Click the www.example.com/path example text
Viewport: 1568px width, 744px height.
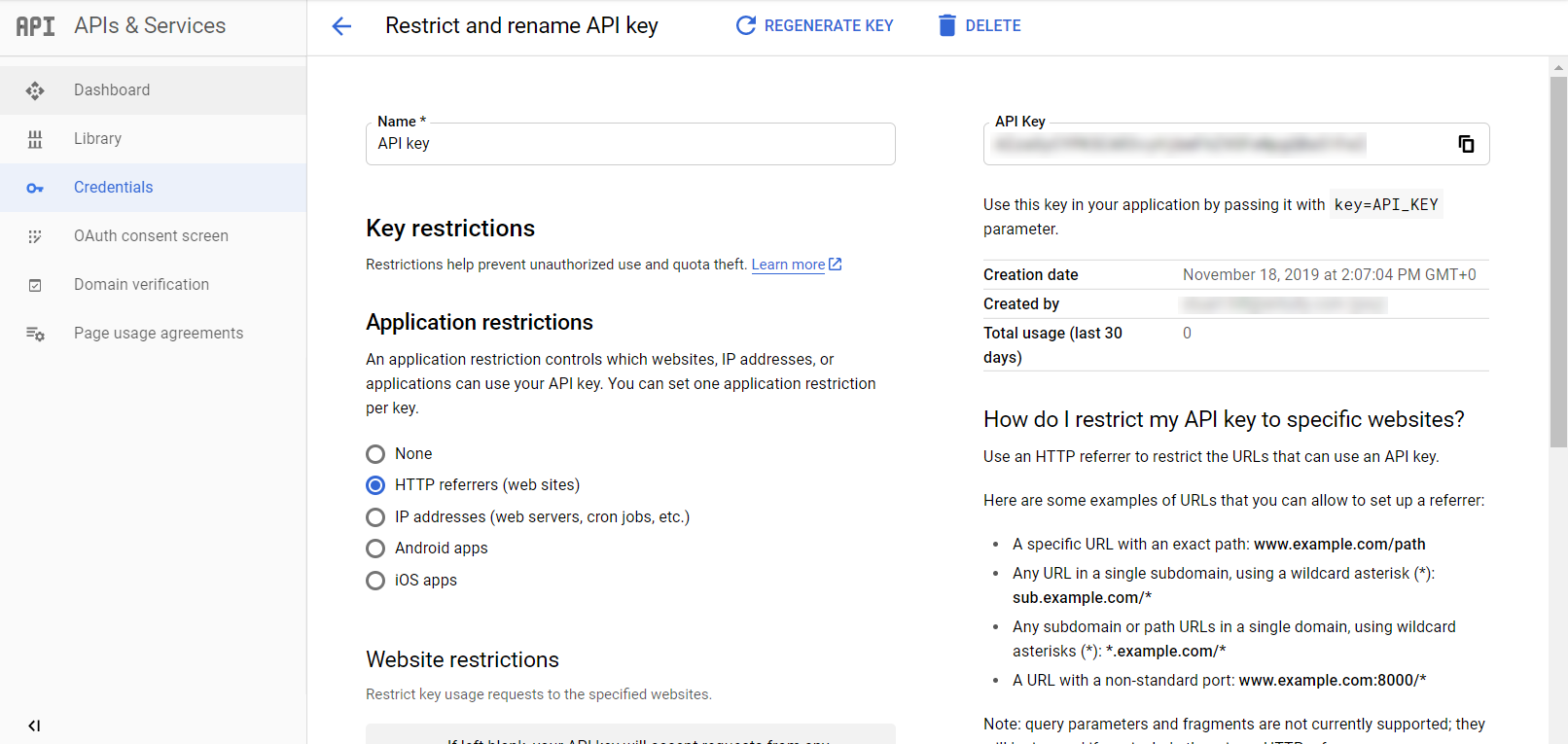pos(1340,545)
